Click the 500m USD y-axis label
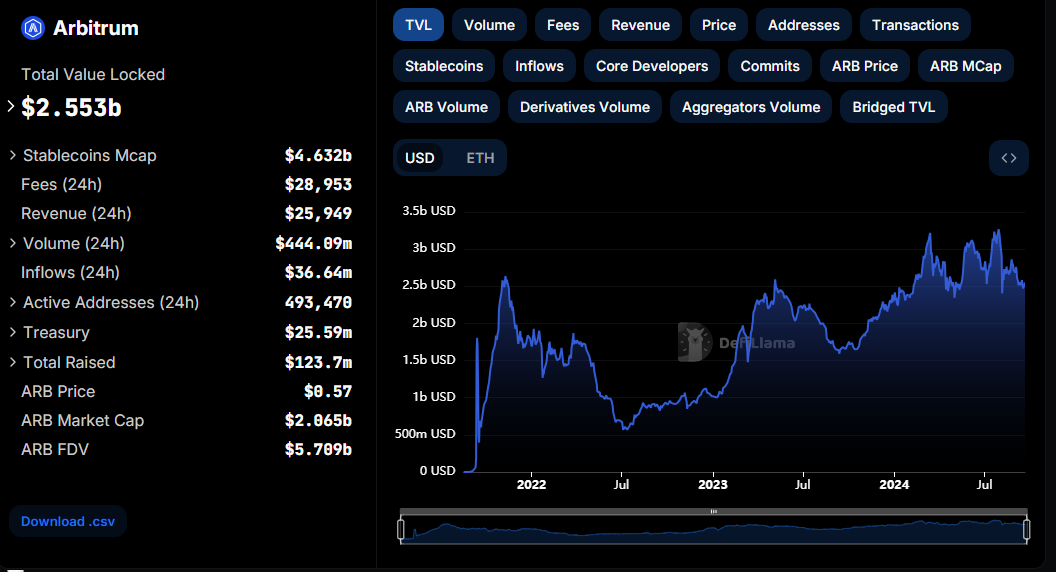This screenshot has width=1056, height=572. click(425, 433)
